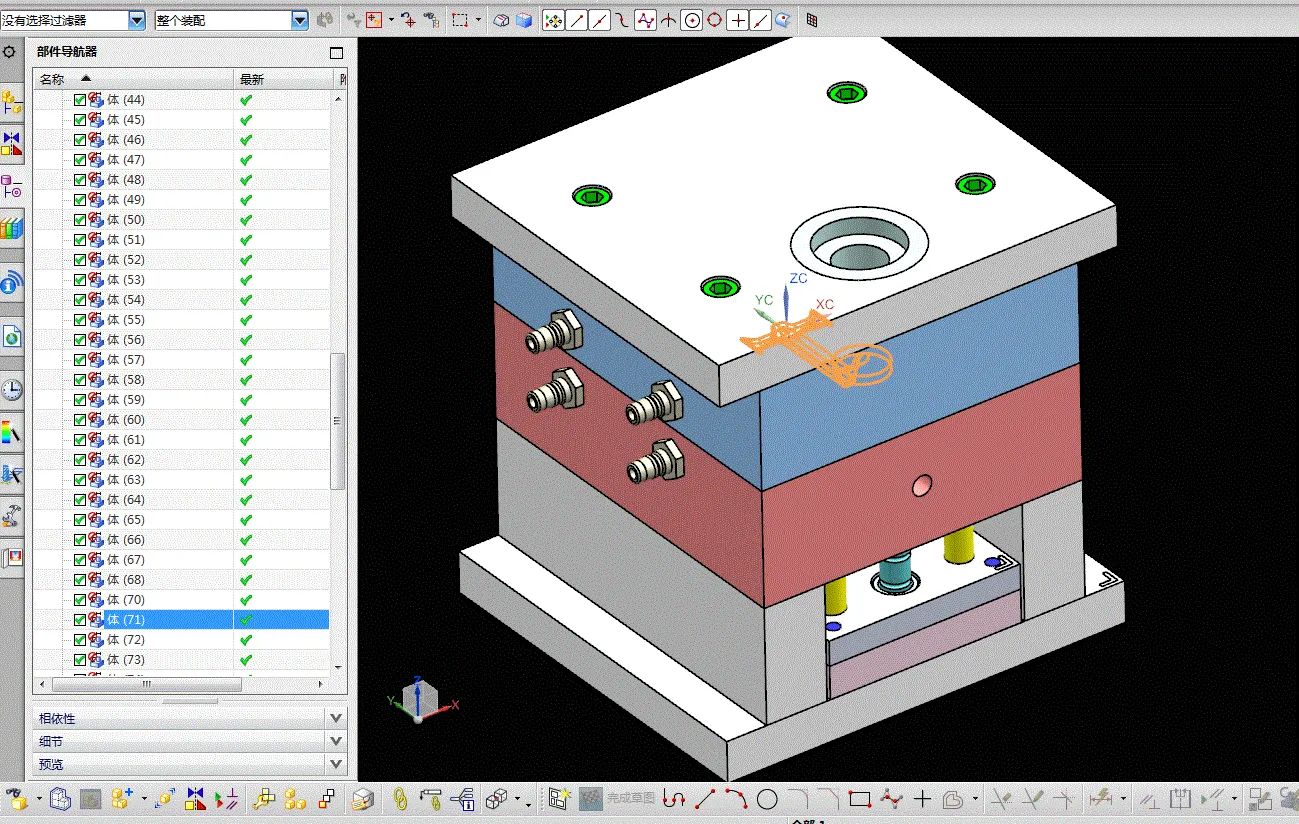This screenshot has height=824, width=1299.
Task: Enable the Mid Point snap icon
Action: pos(599,20)
